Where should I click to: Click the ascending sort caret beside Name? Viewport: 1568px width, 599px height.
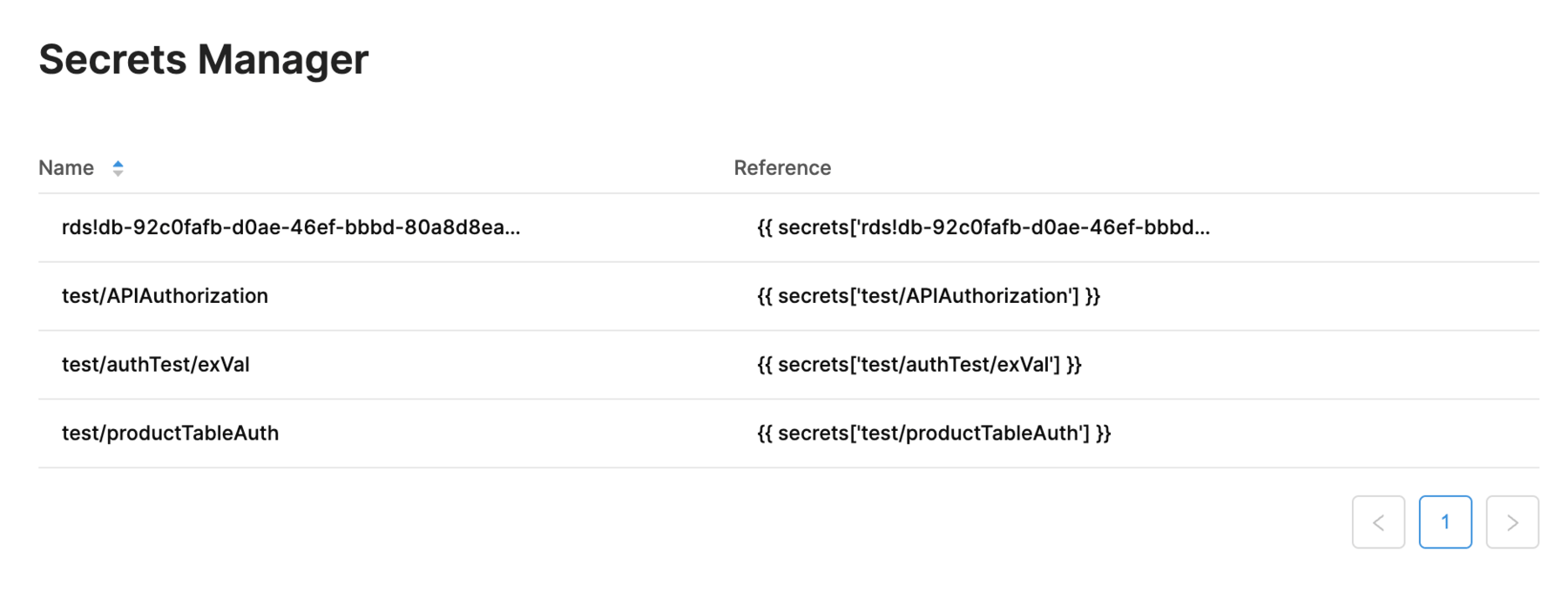point(118,163)
